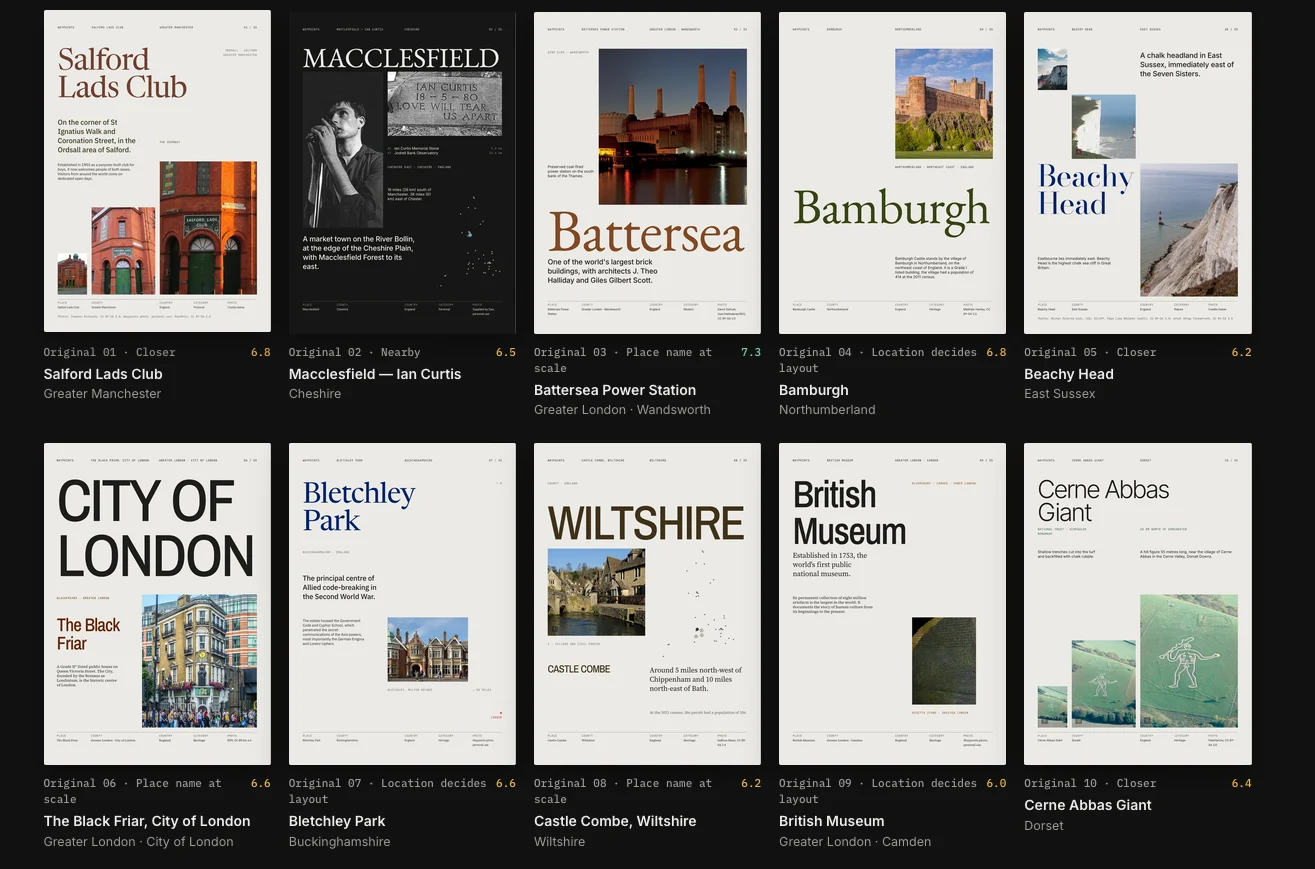Click the label 'Original 02 · Nearby'

point(355,352)
